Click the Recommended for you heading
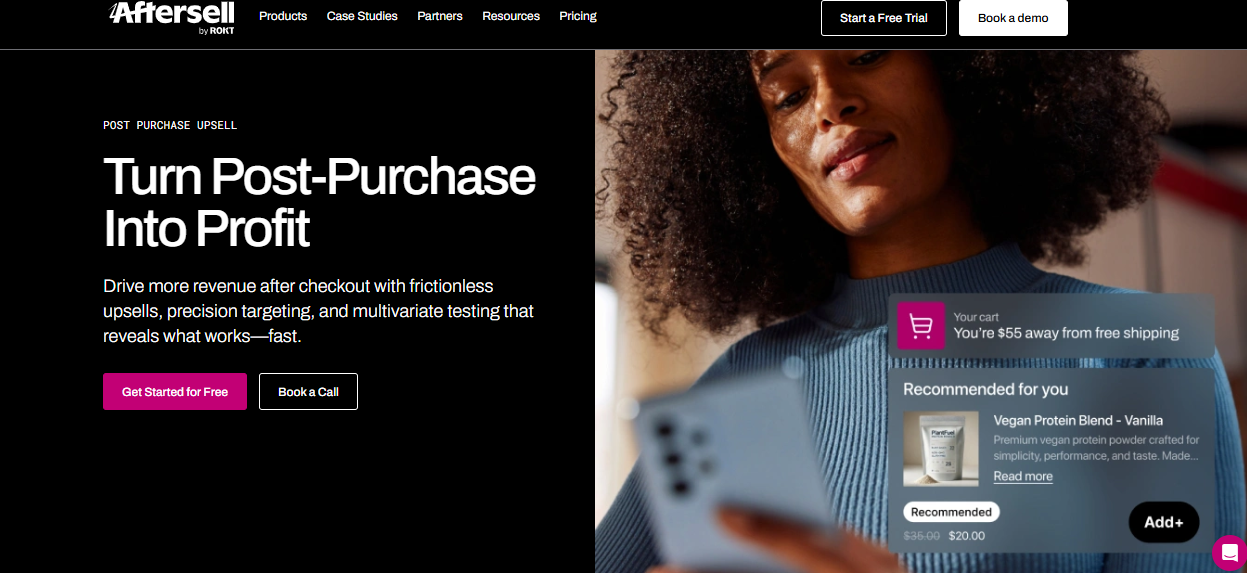1247x573 pixels. [x=986, y=389]
